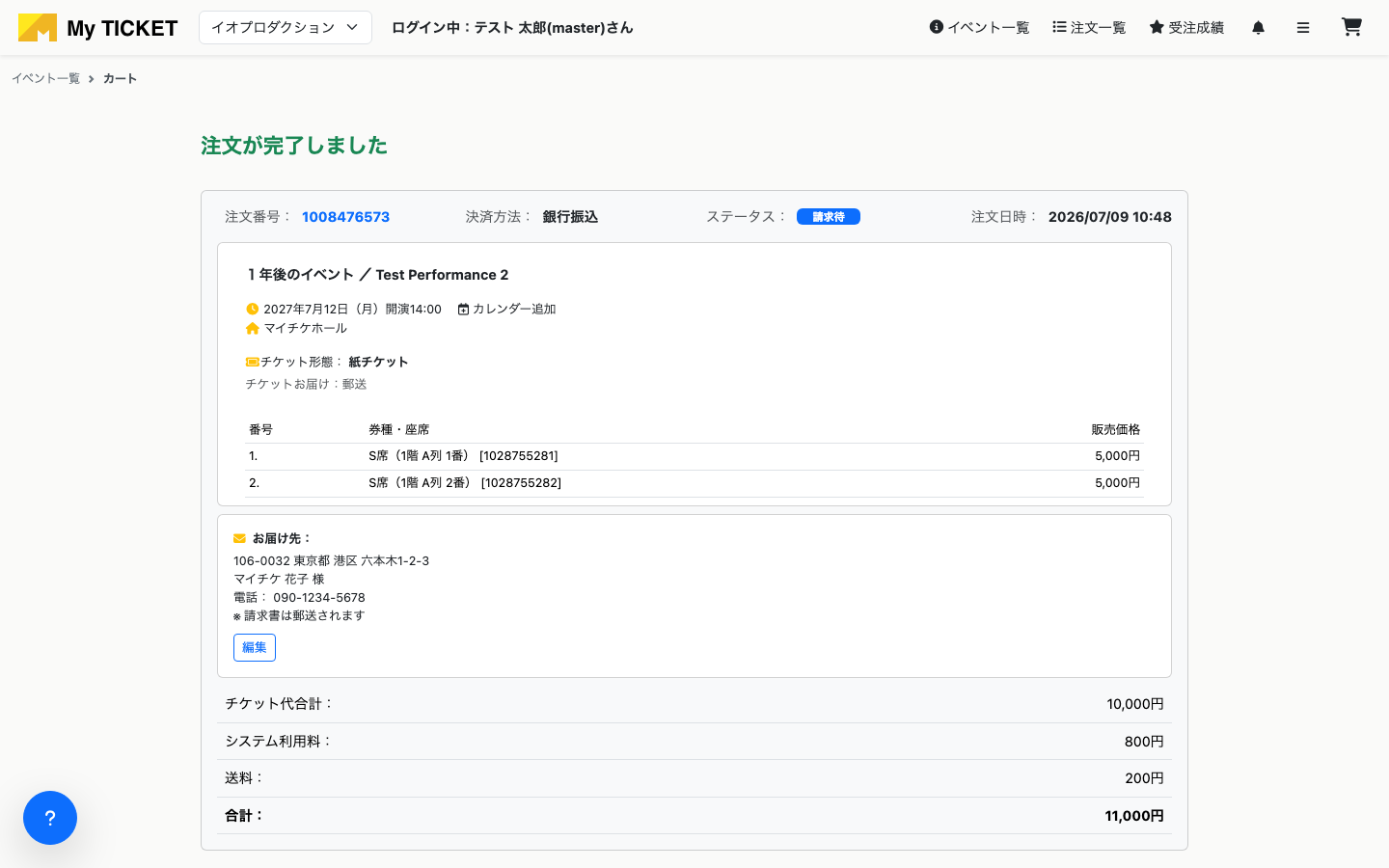Click the phone number 090-1234-5678
The height and width of the screenshot is (868, 1389).
click(318, 598)
